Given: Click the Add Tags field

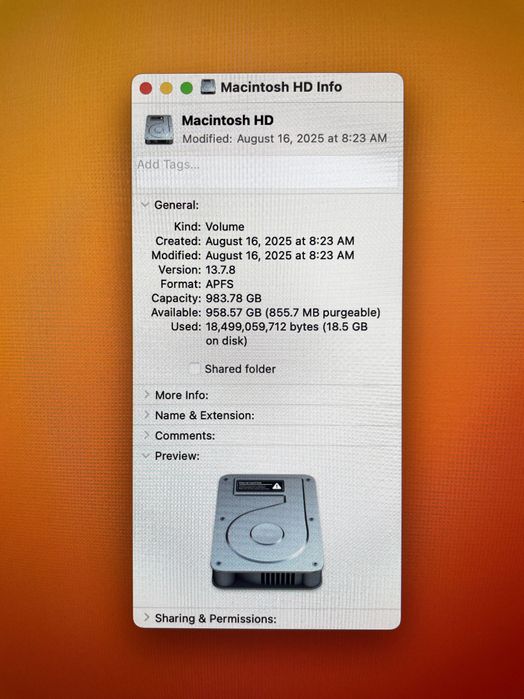Looking at the screenshot, I should (267, 172).
